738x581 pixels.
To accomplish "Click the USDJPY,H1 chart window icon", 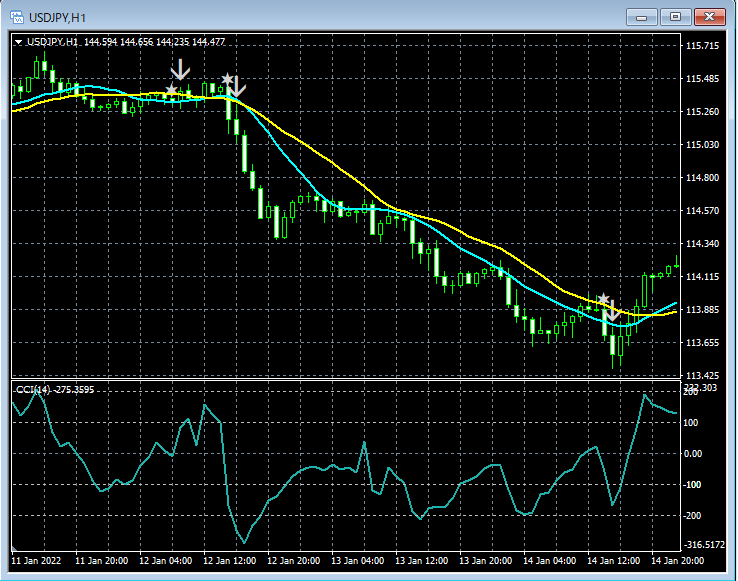I will (x=17, y=18).
